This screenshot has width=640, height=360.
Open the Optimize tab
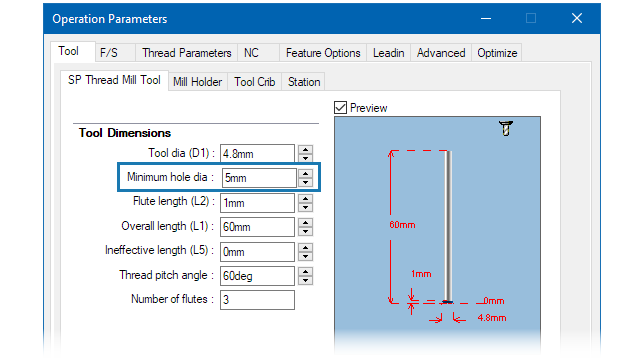(497, 53)
